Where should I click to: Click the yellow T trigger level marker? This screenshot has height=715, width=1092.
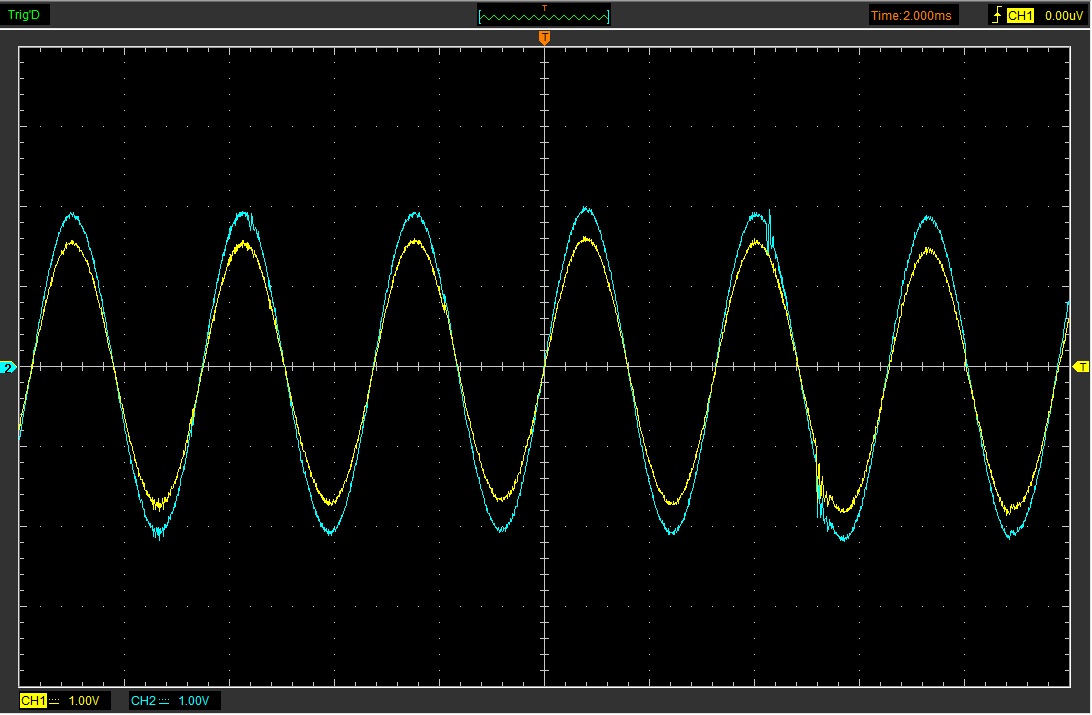point(1081,368)
